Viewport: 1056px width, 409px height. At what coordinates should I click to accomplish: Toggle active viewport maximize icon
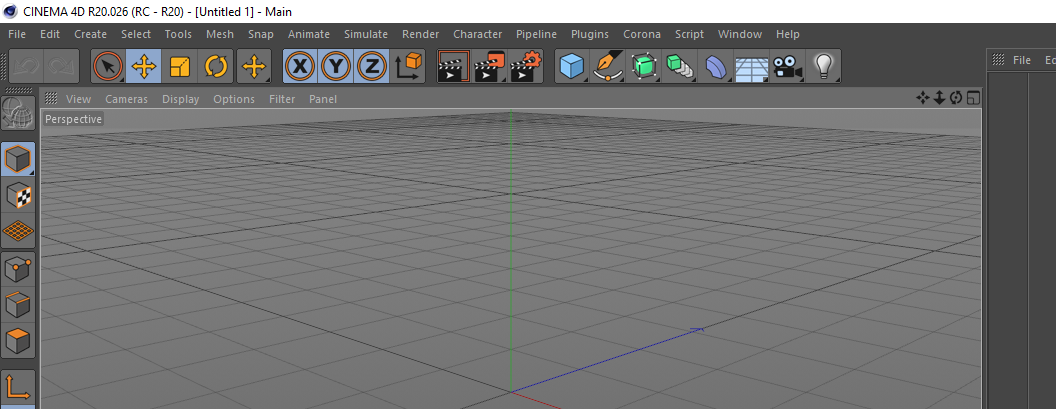972,98
